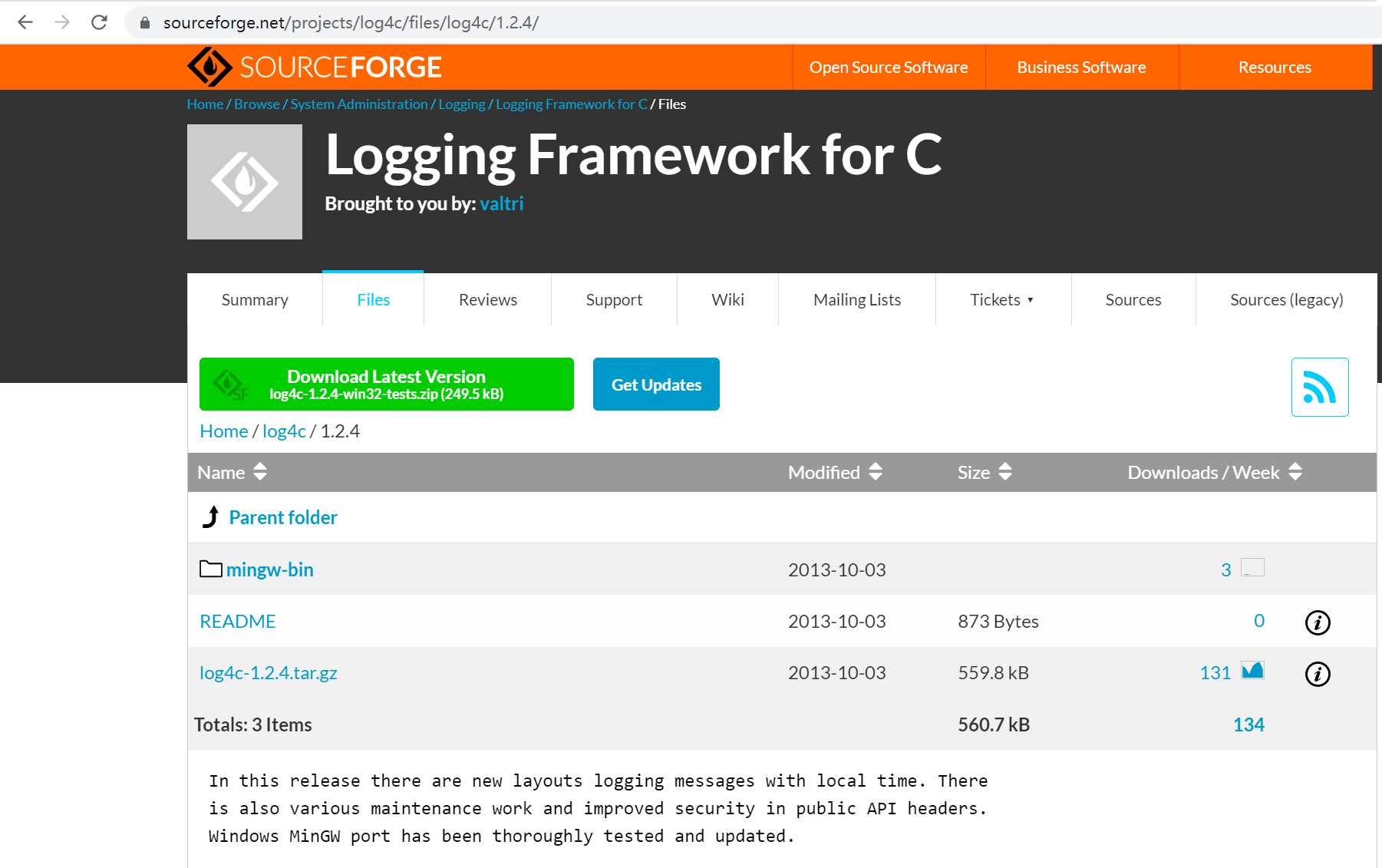This screenshot has height=868, width=1382.
Task: Open info for log4c-1.2.4.tar.gz file
Action: point(1318,674)
